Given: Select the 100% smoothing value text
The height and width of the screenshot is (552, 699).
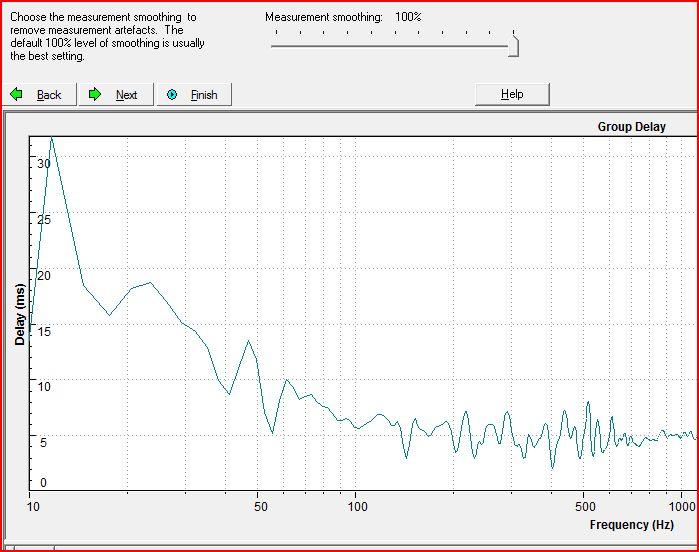Looking at the screenshot, I should click(408, 17).
